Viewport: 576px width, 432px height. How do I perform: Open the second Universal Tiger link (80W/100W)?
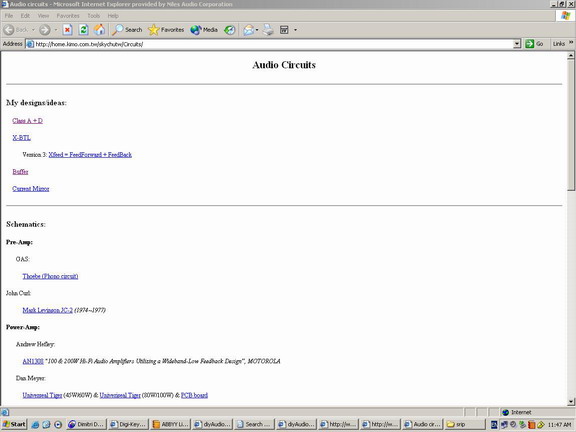[x=120, y=395]
